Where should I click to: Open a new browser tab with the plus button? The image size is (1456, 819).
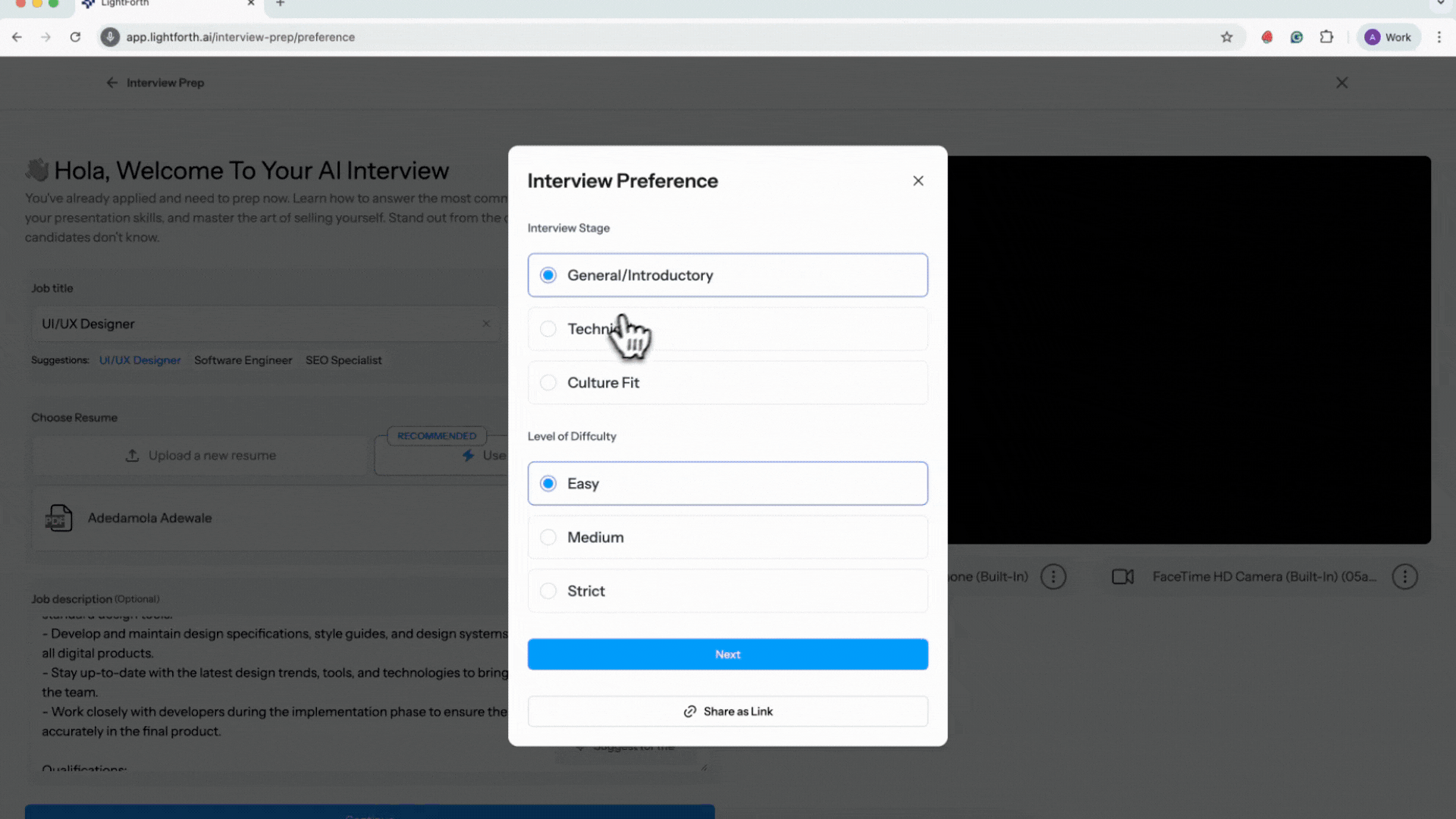[280, 4]
